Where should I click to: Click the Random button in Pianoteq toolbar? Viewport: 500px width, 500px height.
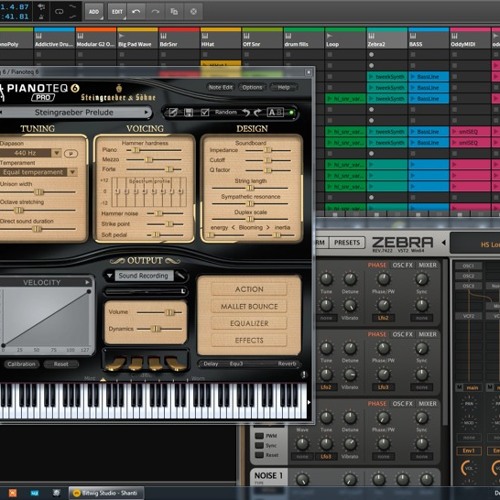coord(226,112)
